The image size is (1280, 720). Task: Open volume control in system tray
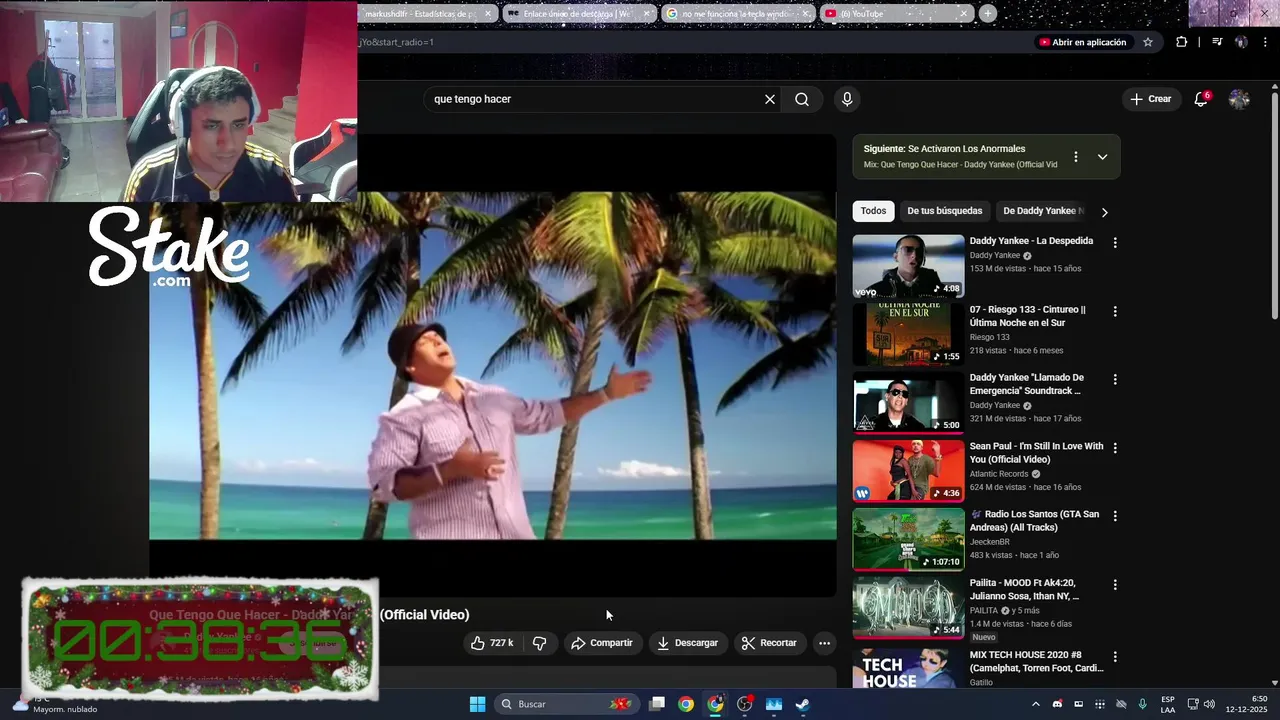tap(1209, 704)
